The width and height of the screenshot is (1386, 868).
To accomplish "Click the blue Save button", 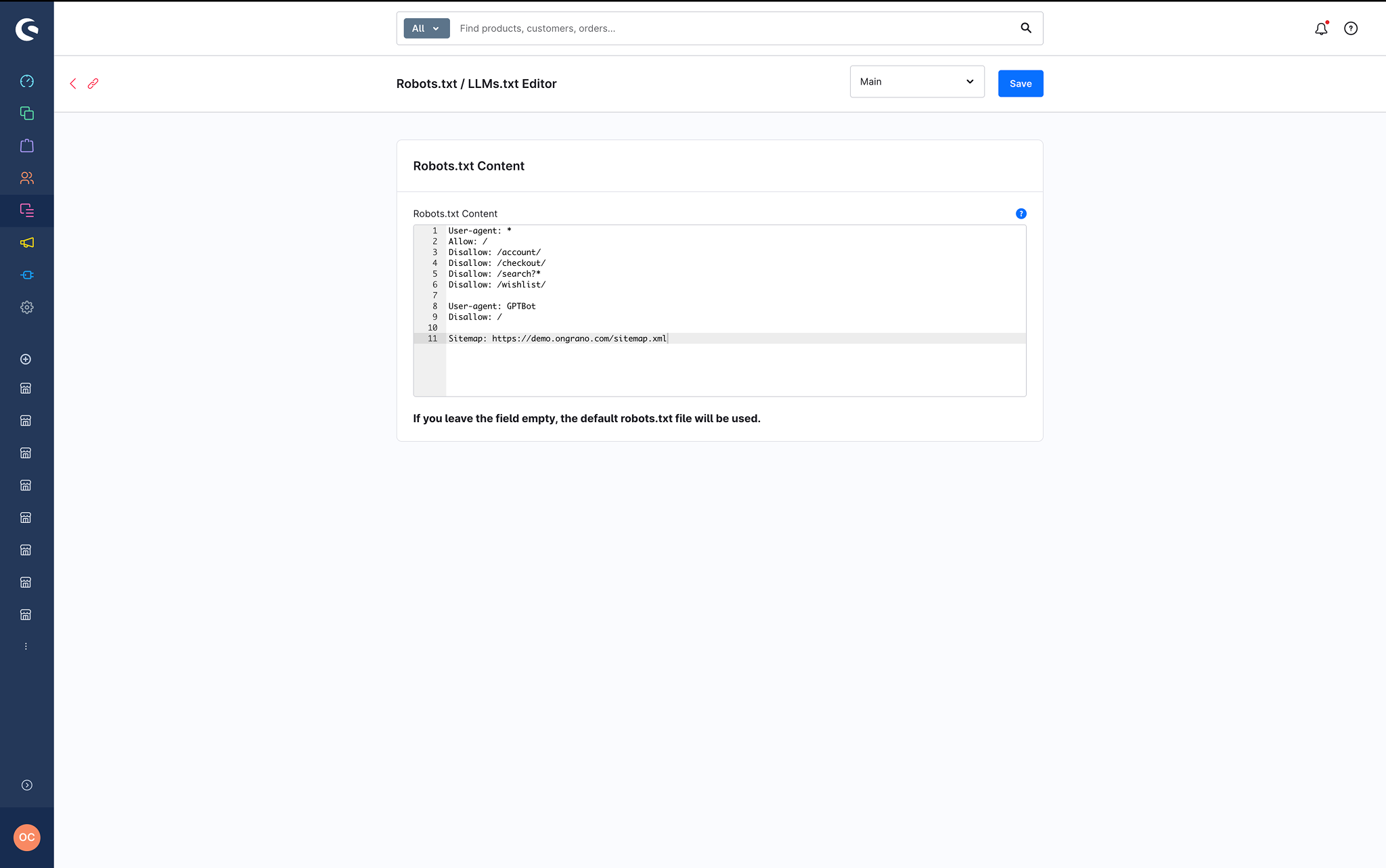I will tap(1021, 84).
